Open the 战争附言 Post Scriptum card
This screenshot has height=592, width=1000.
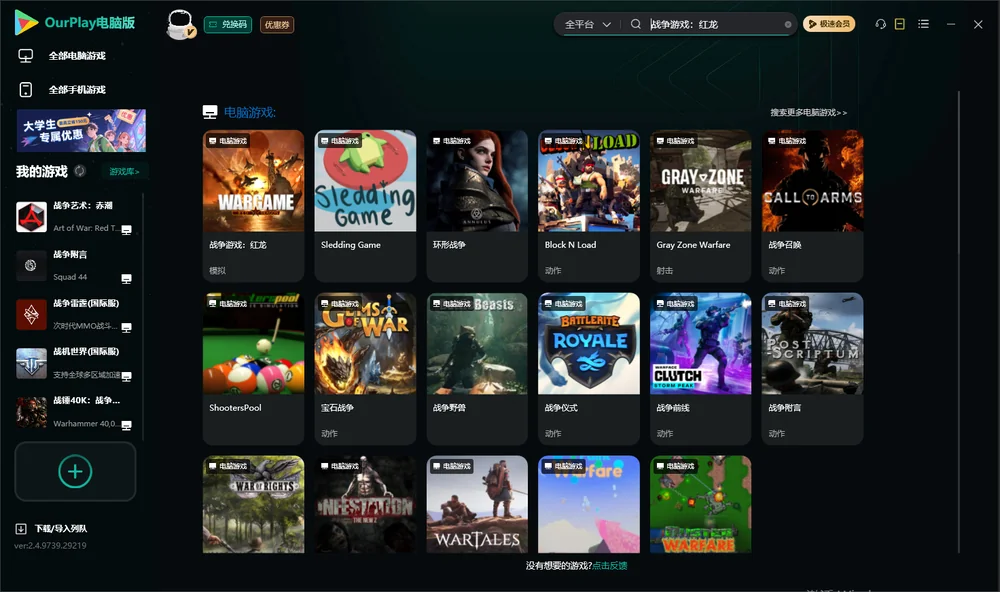click(812, 368)
